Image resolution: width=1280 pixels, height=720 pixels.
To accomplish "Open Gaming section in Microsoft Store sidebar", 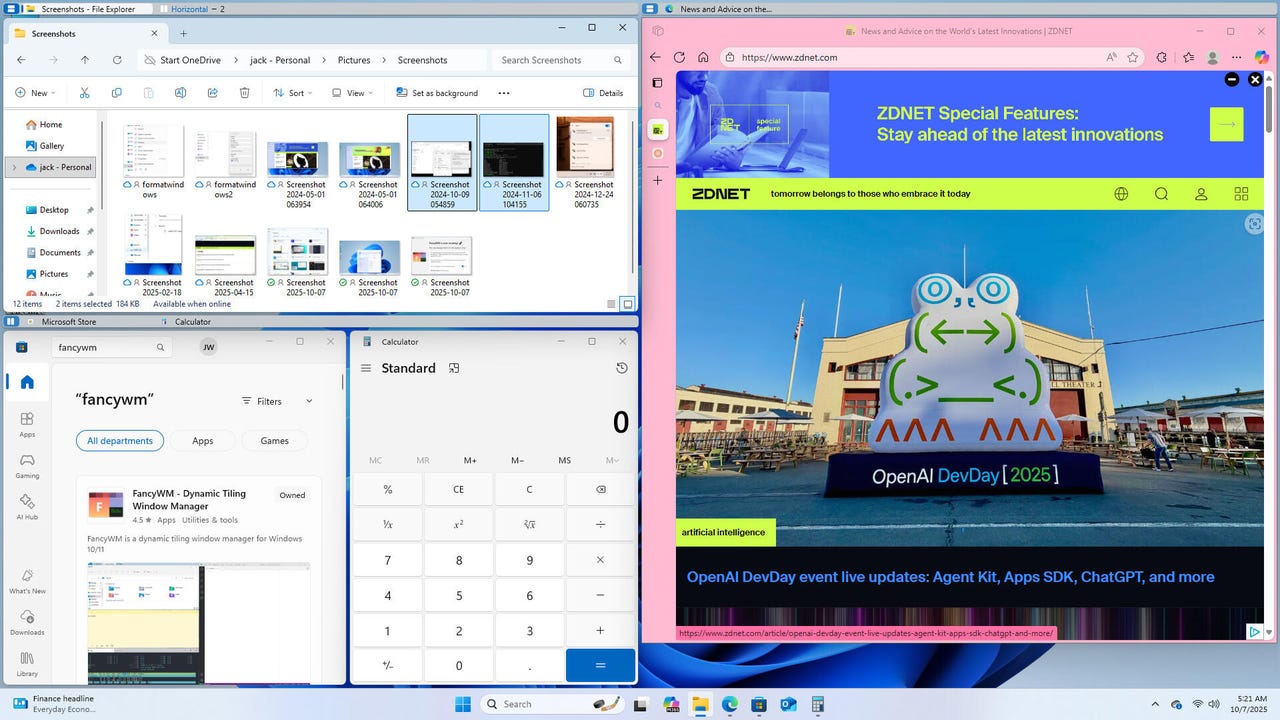I will coord(27,465).
